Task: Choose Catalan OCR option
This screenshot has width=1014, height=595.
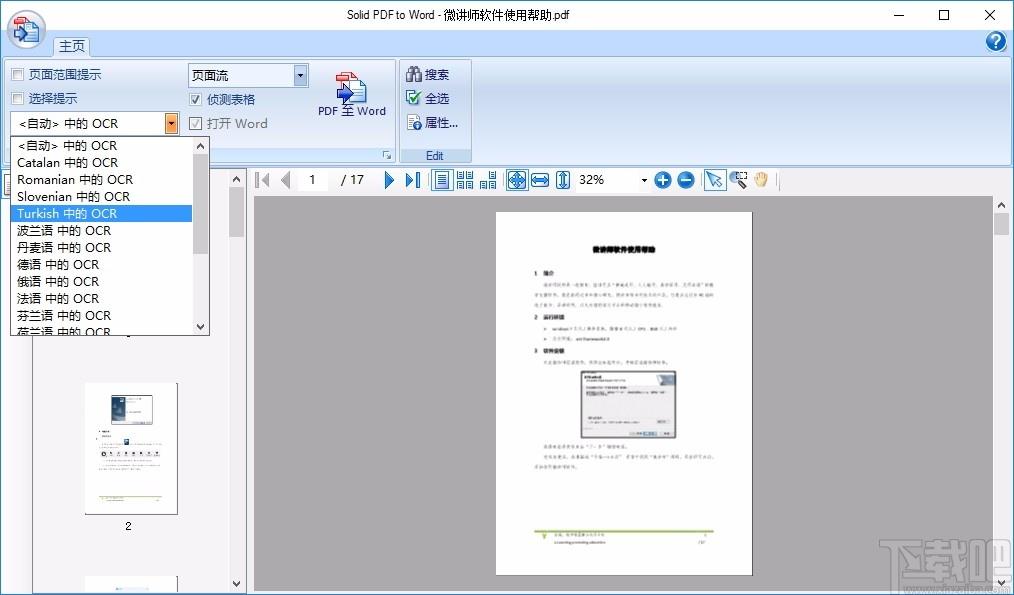Action: click(x=102, y=162)
